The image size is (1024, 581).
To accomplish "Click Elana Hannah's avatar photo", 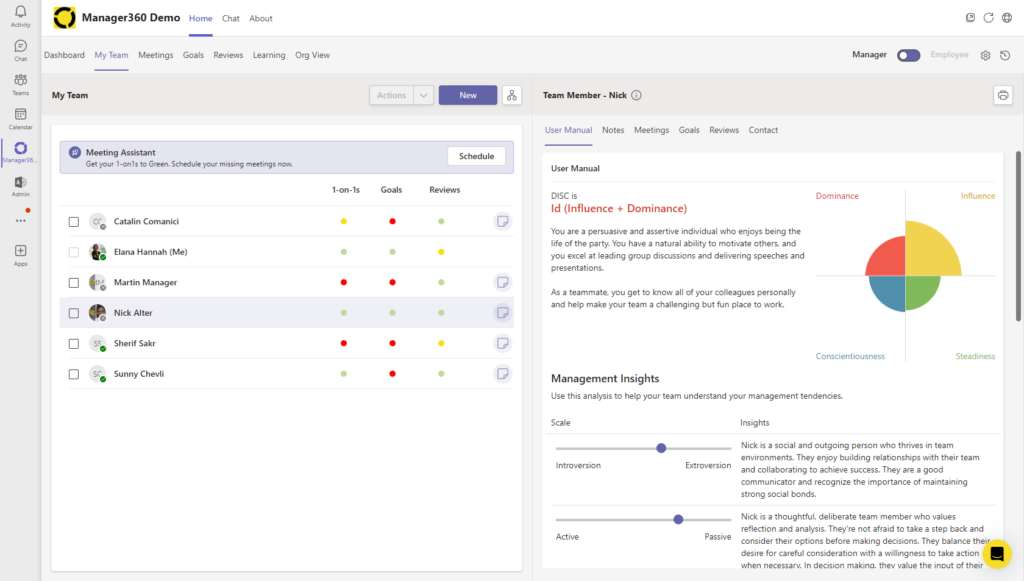I will 97,252.
